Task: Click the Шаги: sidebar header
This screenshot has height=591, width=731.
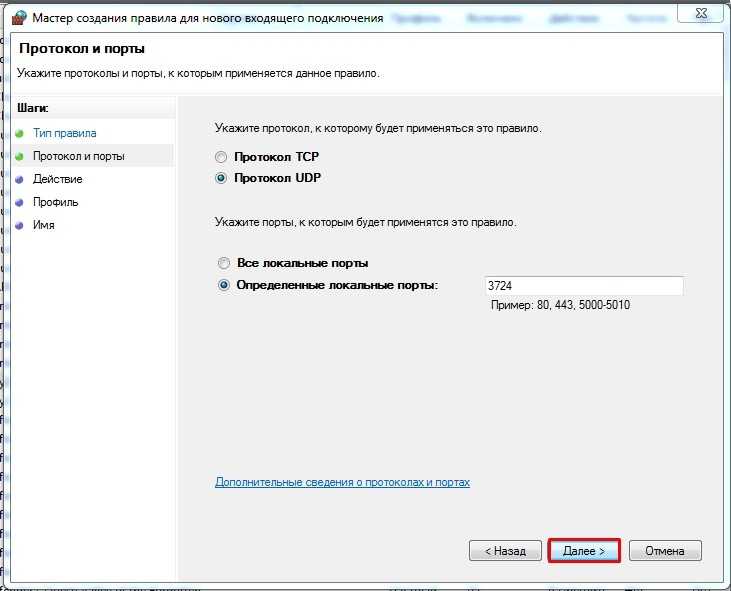Action: (x=33, y=108)
